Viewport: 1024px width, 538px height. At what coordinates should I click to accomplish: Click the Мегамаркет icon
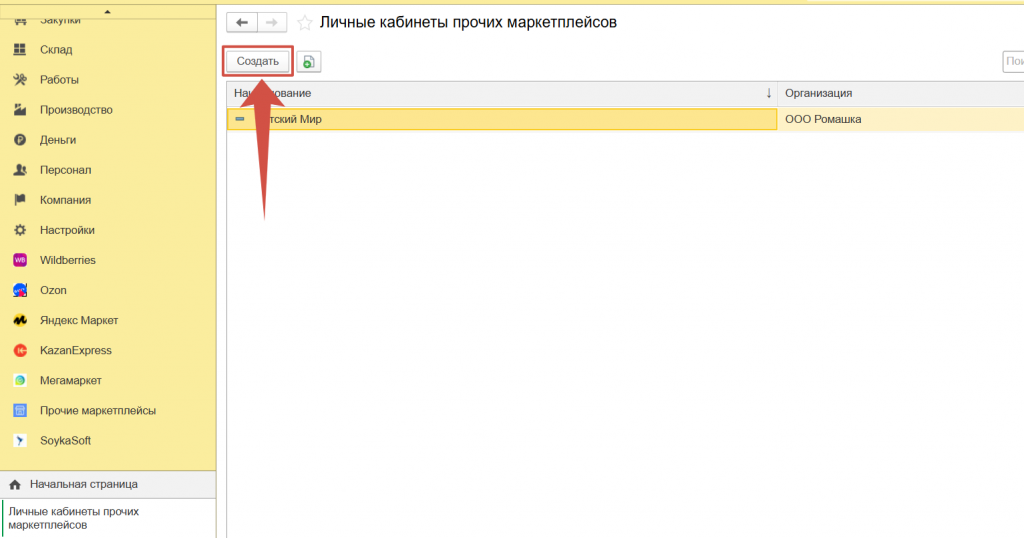pos(19,380)
